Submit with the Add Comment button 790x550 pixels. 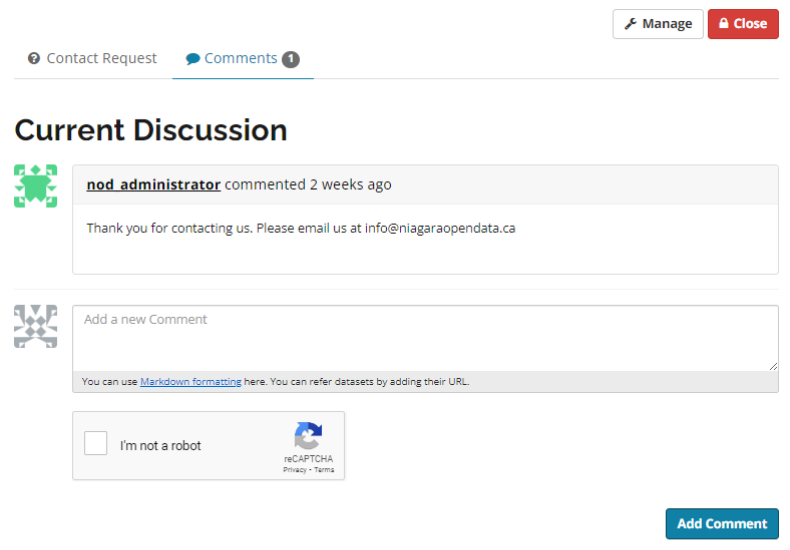pyautogui.click(x=722, y=524)
